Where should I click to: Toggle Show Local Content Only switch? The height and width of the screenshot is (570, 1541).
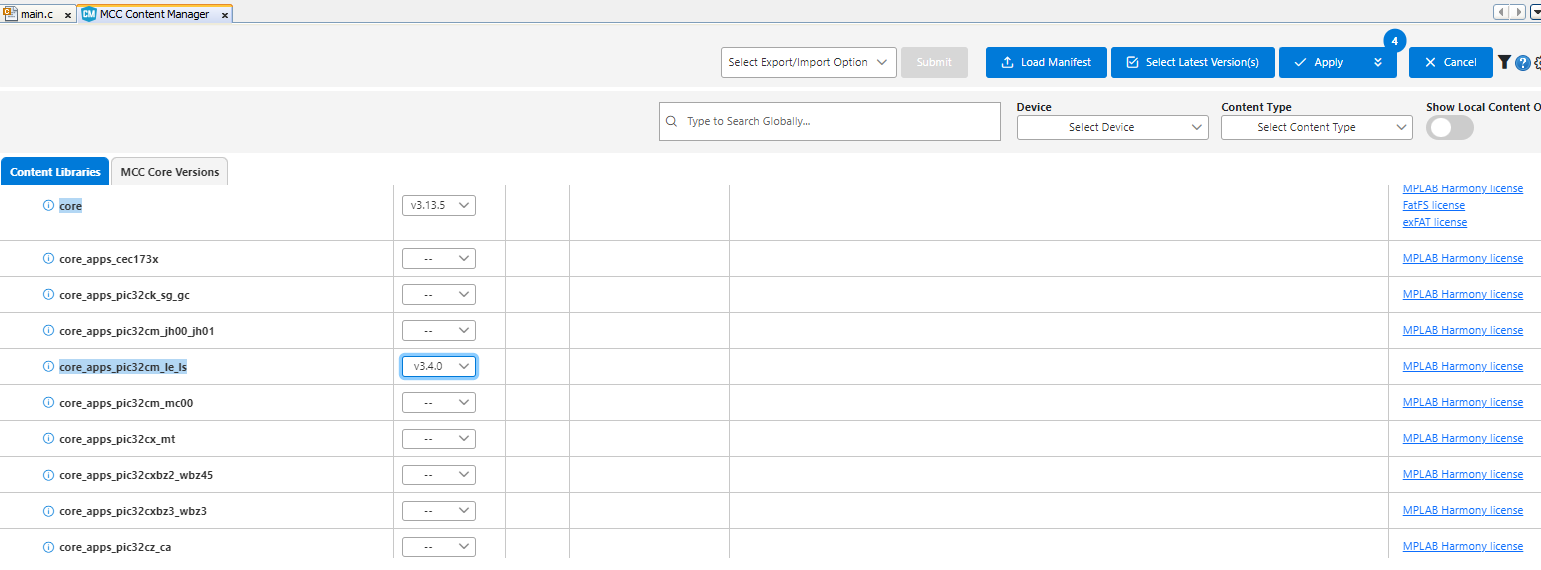point(1449,128)
